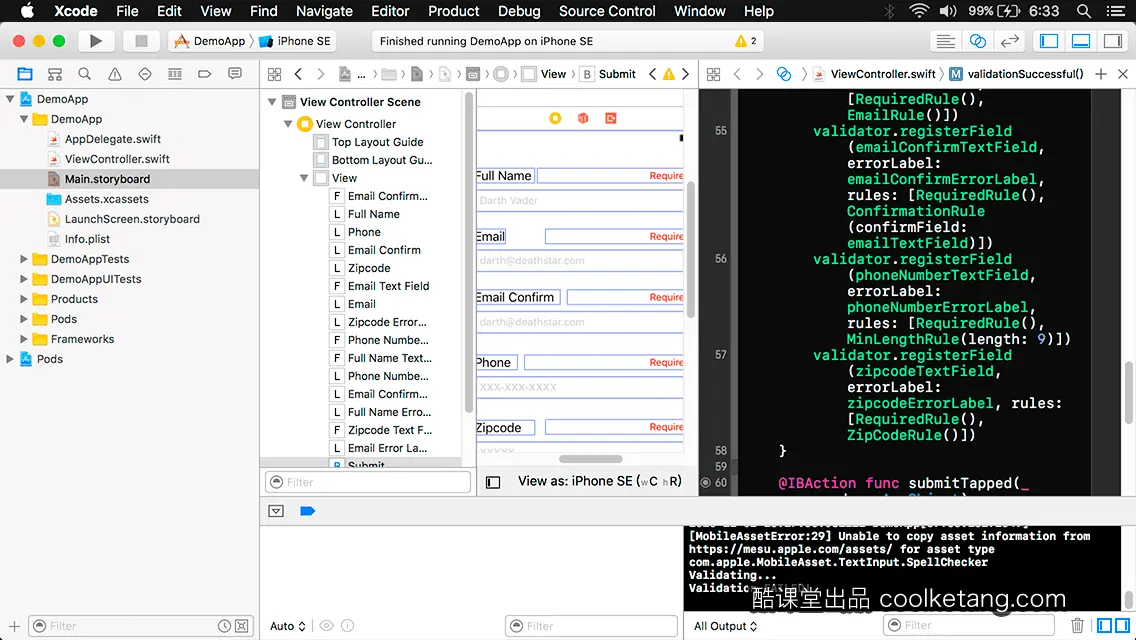Screen dimensions: 1136x640
Task: Toggle source-control status filter icon
Action: tap(242, 626)
